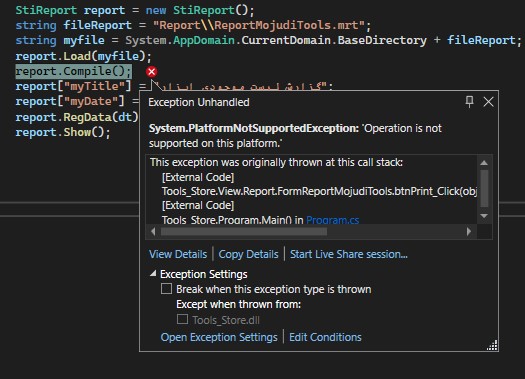
Task: Pin the Exception Unhandled popup
Action: coord(469,102)
